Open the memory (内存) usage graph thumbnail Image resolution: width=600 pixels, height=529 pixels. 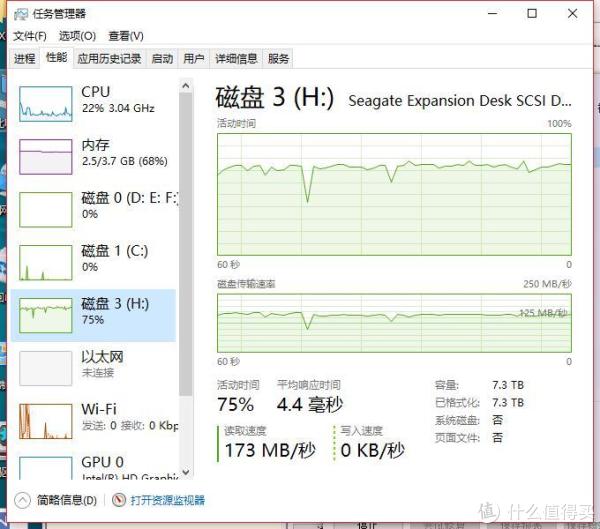(46, 157)
